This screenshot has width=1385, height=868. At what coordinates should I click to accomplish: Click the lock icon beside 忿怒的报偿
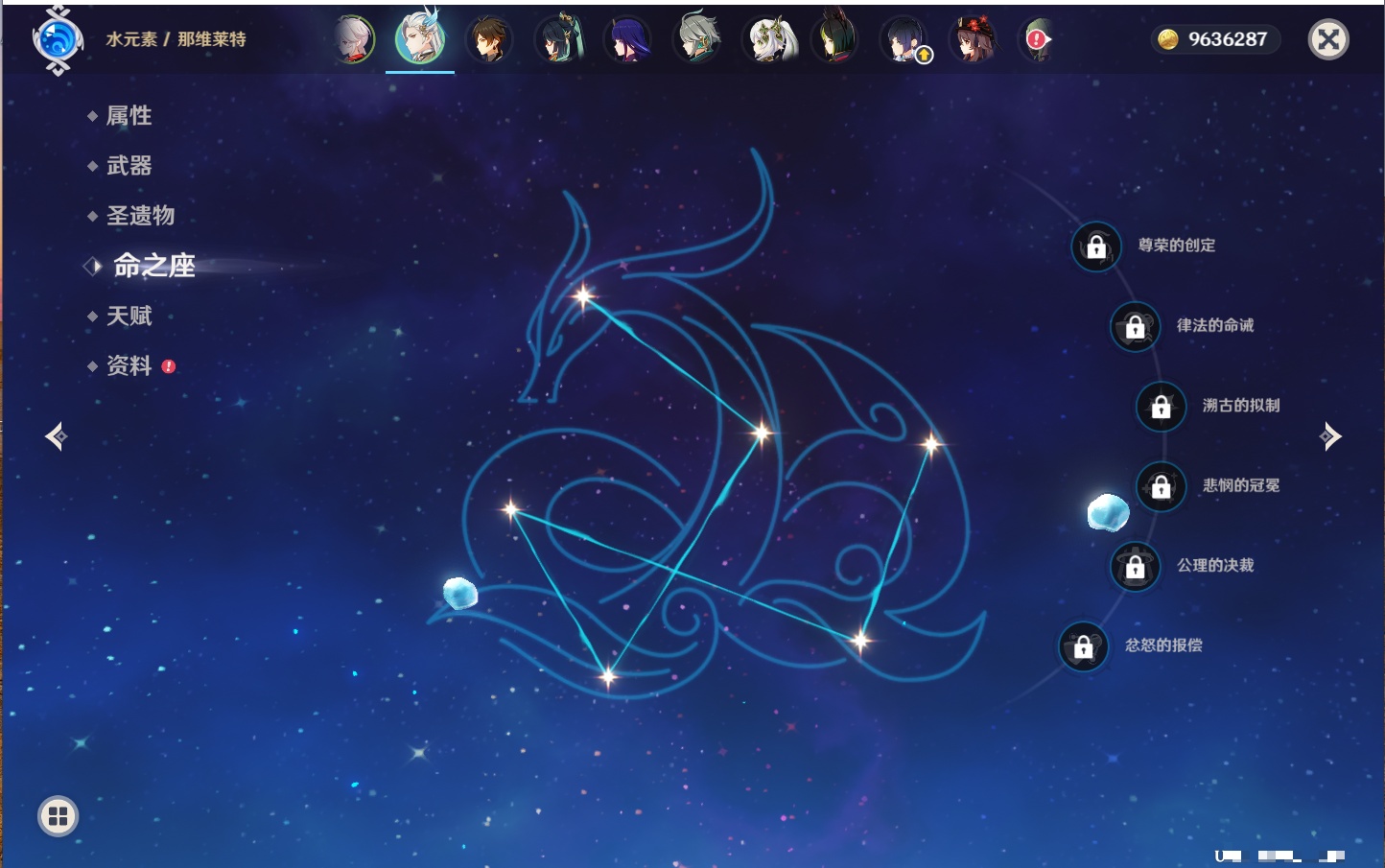coord(1083,646)
